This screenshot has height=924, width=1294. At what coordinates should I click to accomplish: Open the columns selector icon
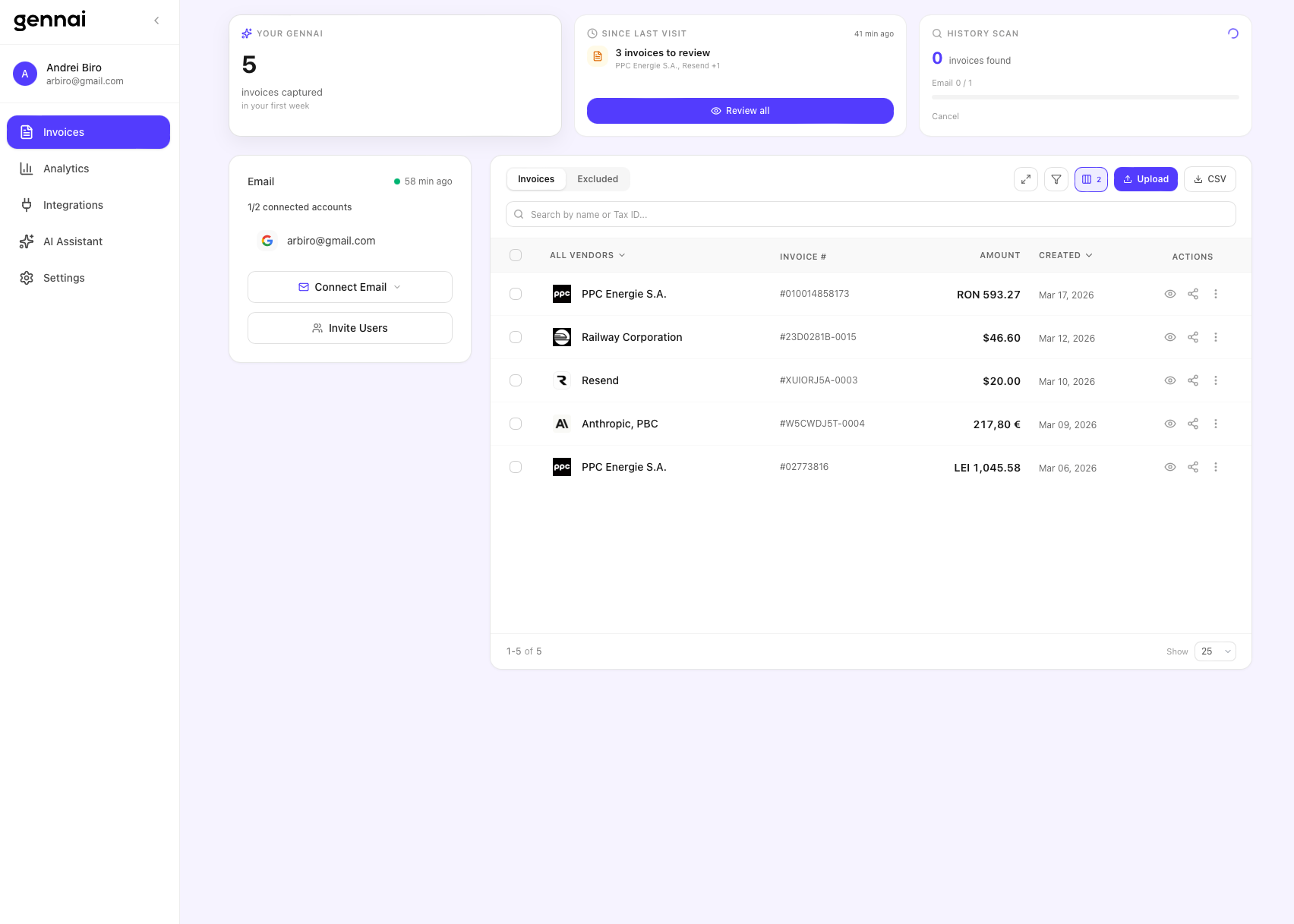(1090, 179)
